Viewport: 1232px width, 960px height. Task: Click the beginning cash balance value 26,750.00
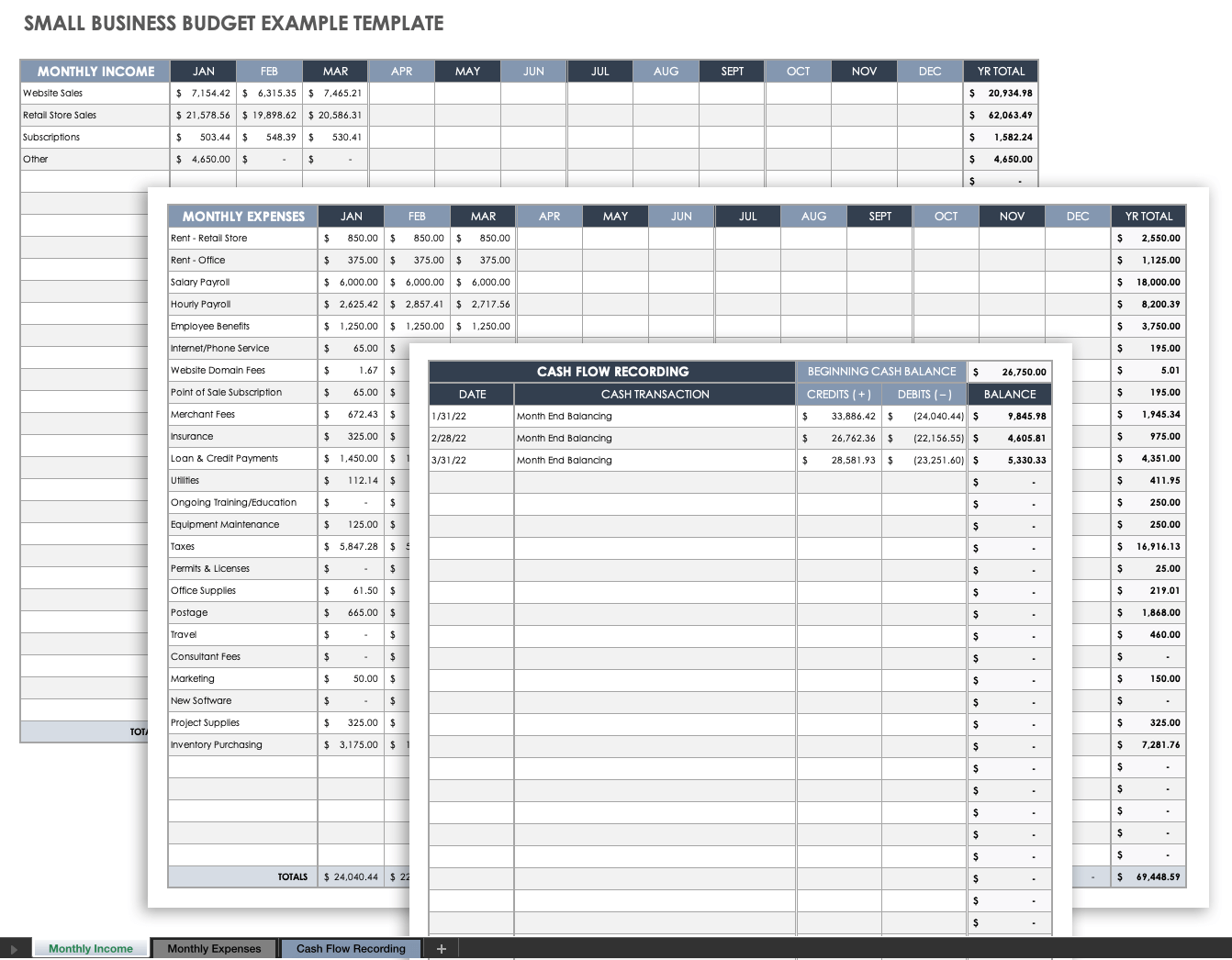1010,372
